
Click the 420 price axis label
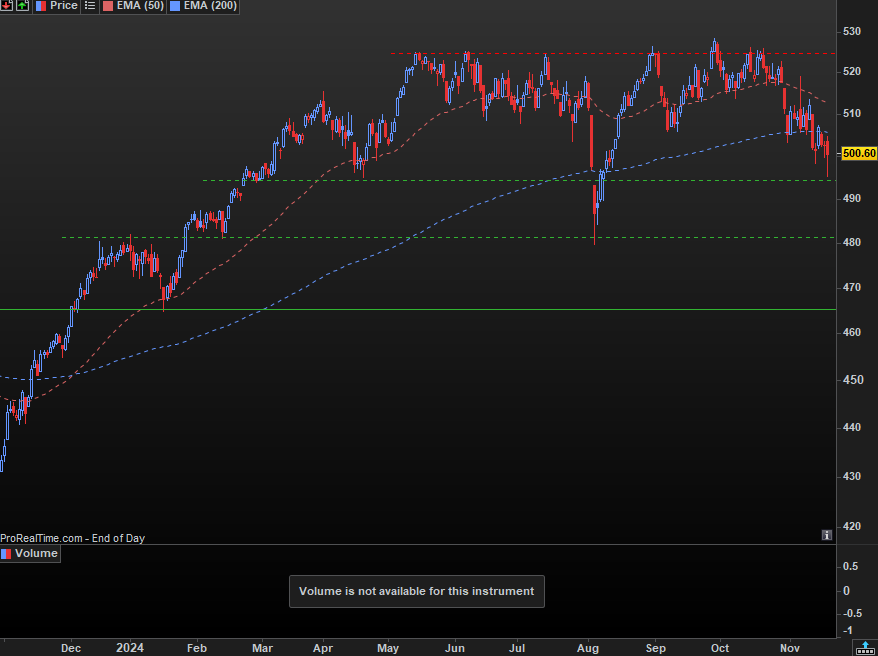coord(852,527)
